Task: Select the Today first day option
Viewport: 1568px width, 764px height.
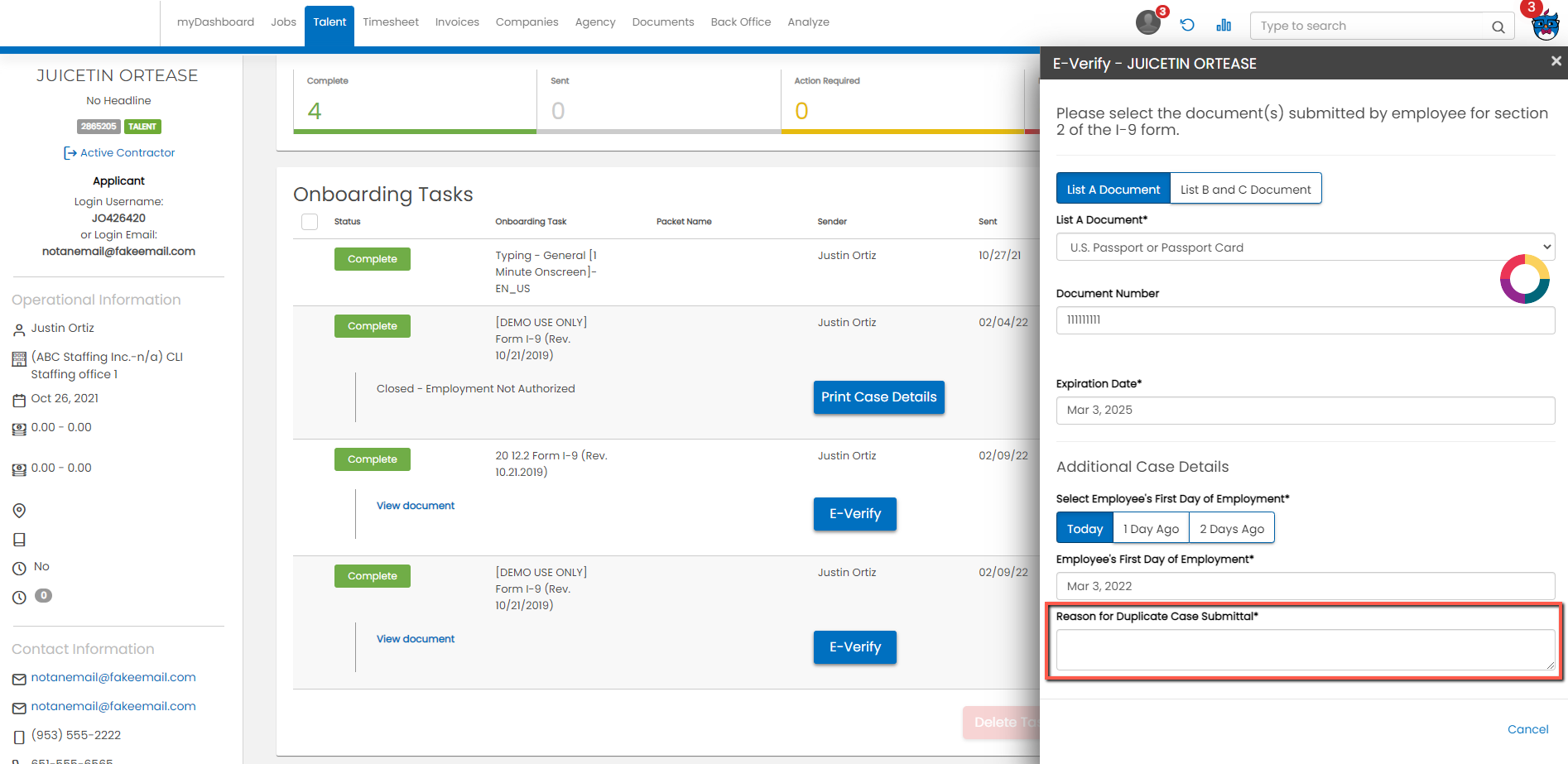Action: [x=1085, y=528]
